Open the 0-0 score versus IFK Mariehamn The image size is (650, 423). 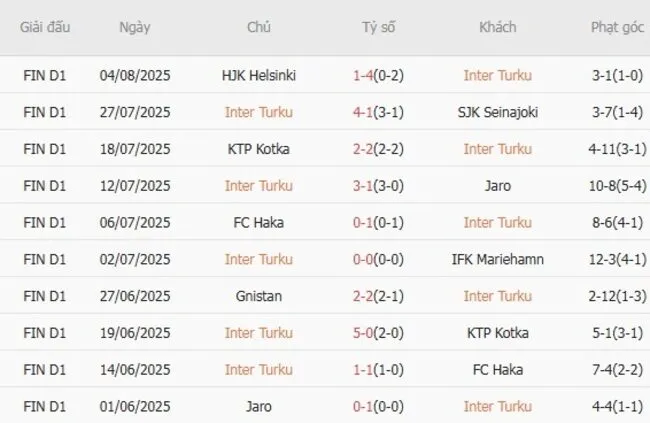pos(364,259)
